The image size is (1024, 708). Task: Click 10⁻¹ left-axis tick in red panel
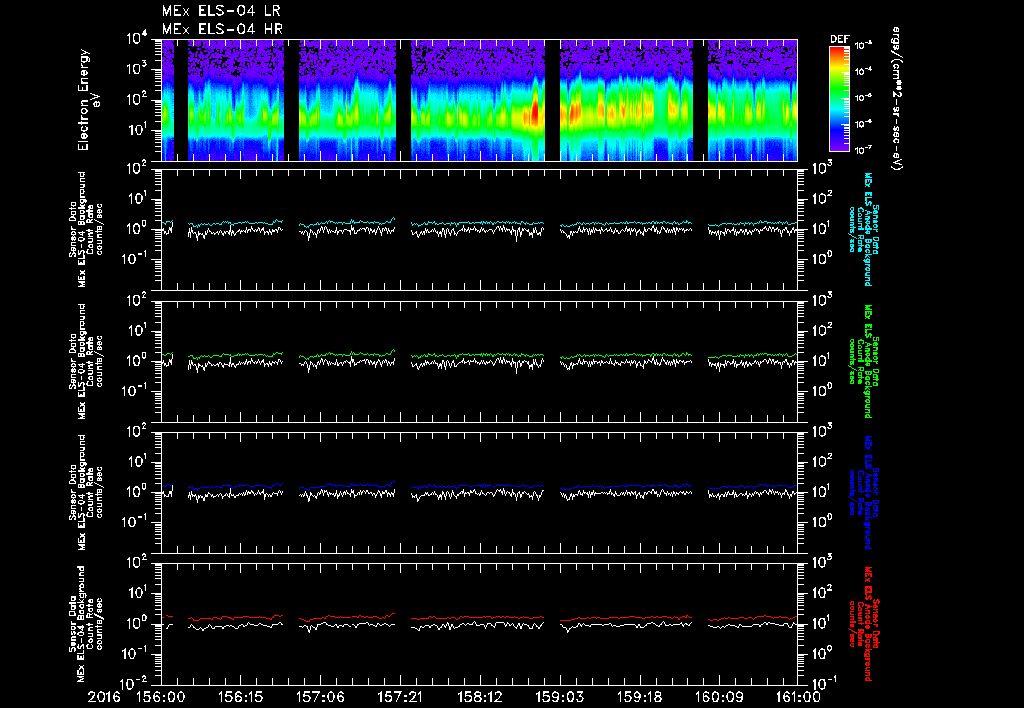tap(137, 654)
